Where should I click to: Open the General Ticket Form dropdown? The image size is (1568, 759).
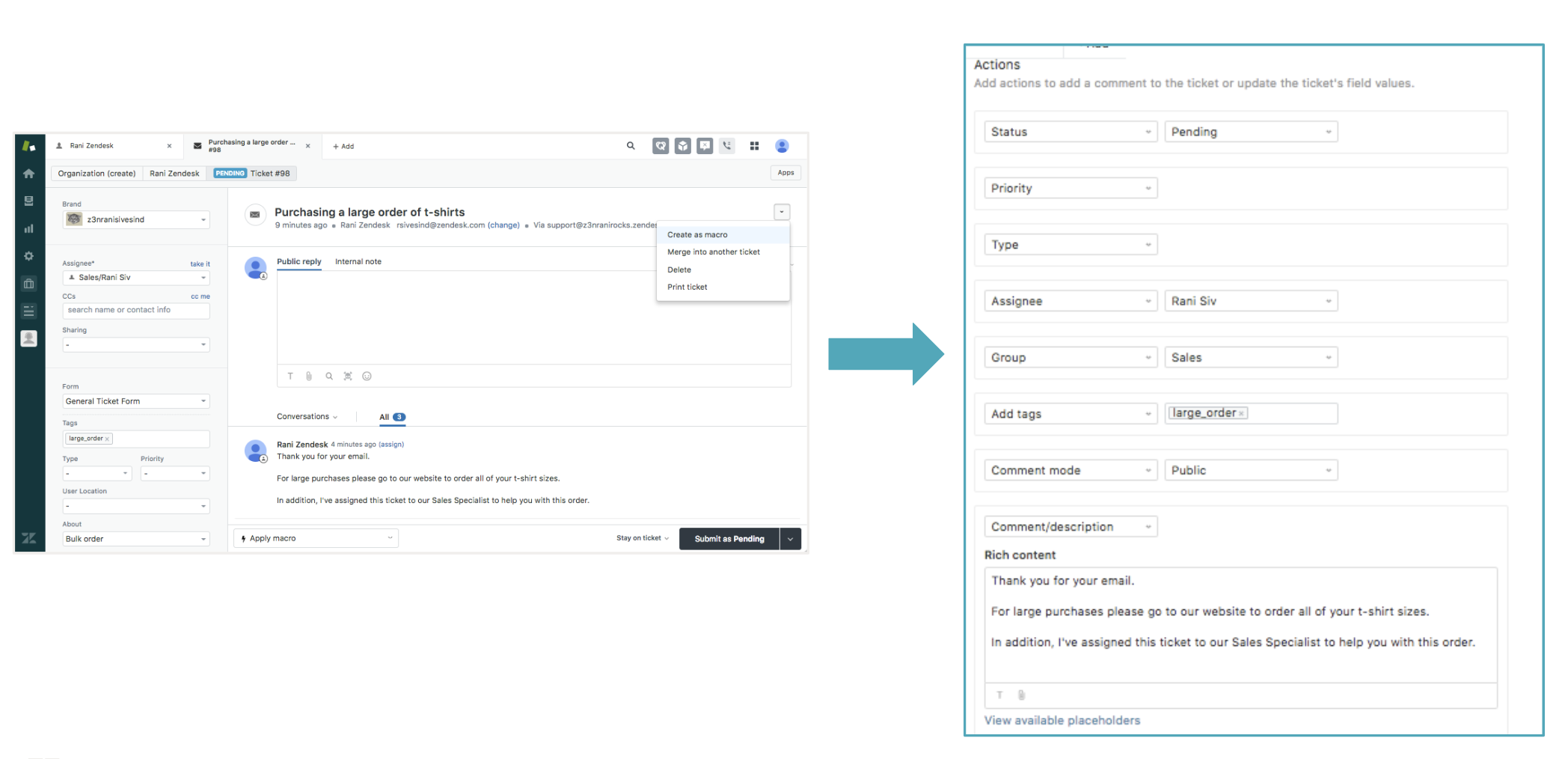(135, 401)
